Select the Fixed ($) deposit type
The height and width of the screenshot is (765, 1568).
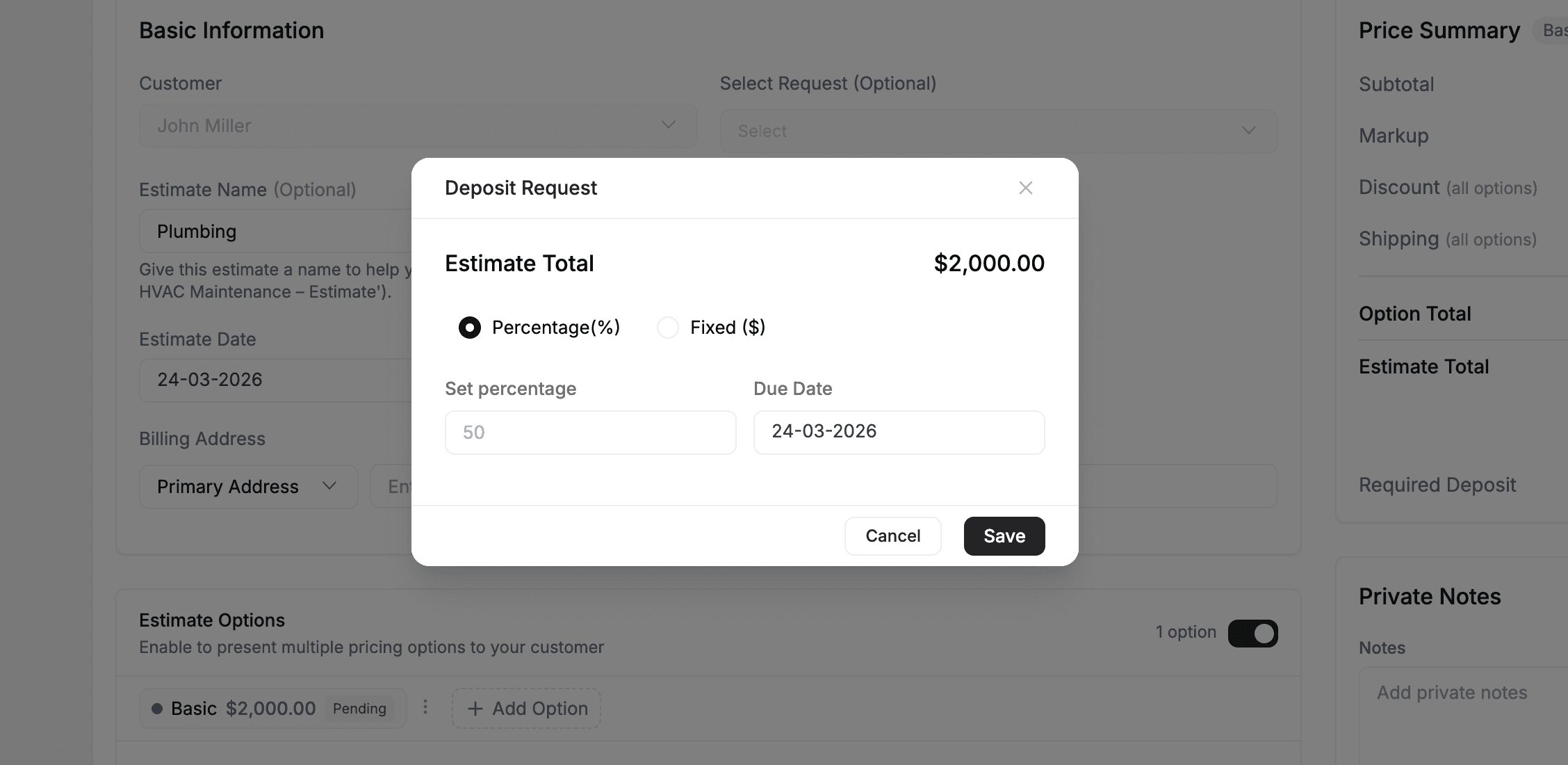pyautogui.click(x=667, y=327)
